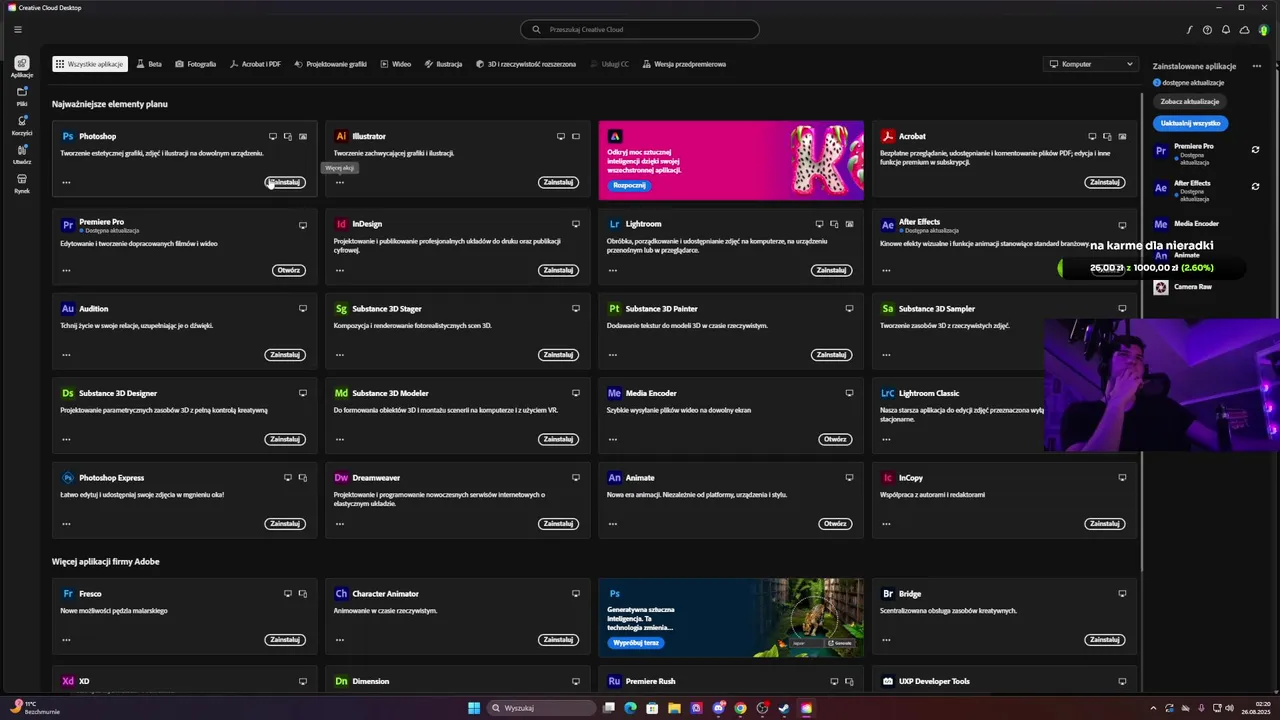
Task: Open Fresco card more actions ellipsis
Action: (66, 640)
